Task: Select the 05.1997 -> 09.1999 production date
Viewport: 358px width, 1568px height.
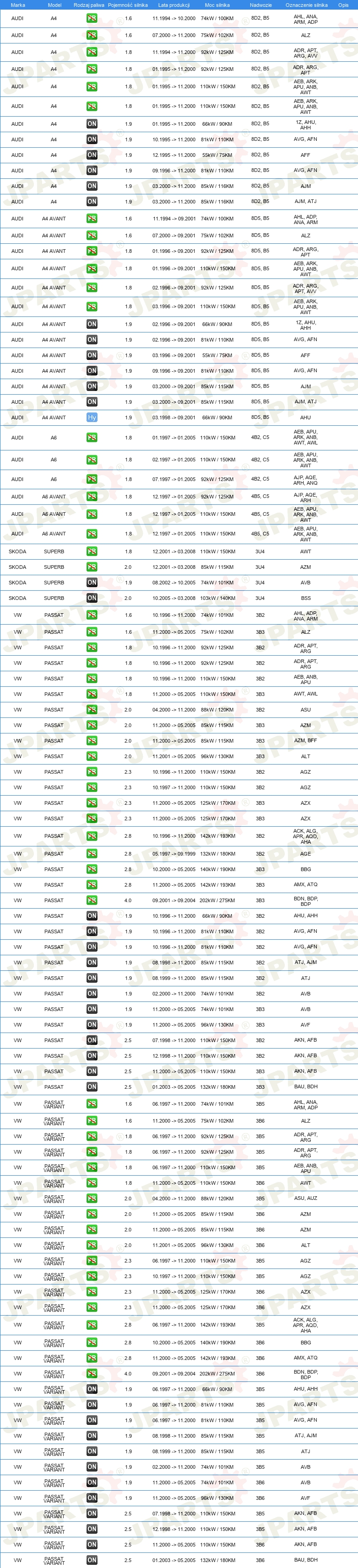Action: [174, 854]
